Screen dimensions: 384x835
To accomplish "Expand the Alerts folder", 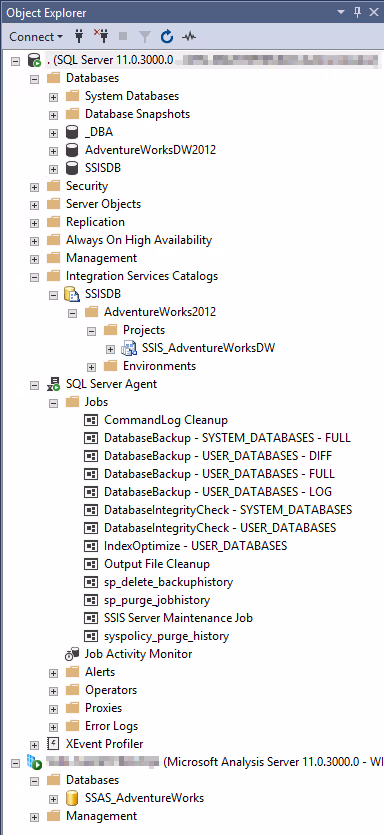I will 53,673.
